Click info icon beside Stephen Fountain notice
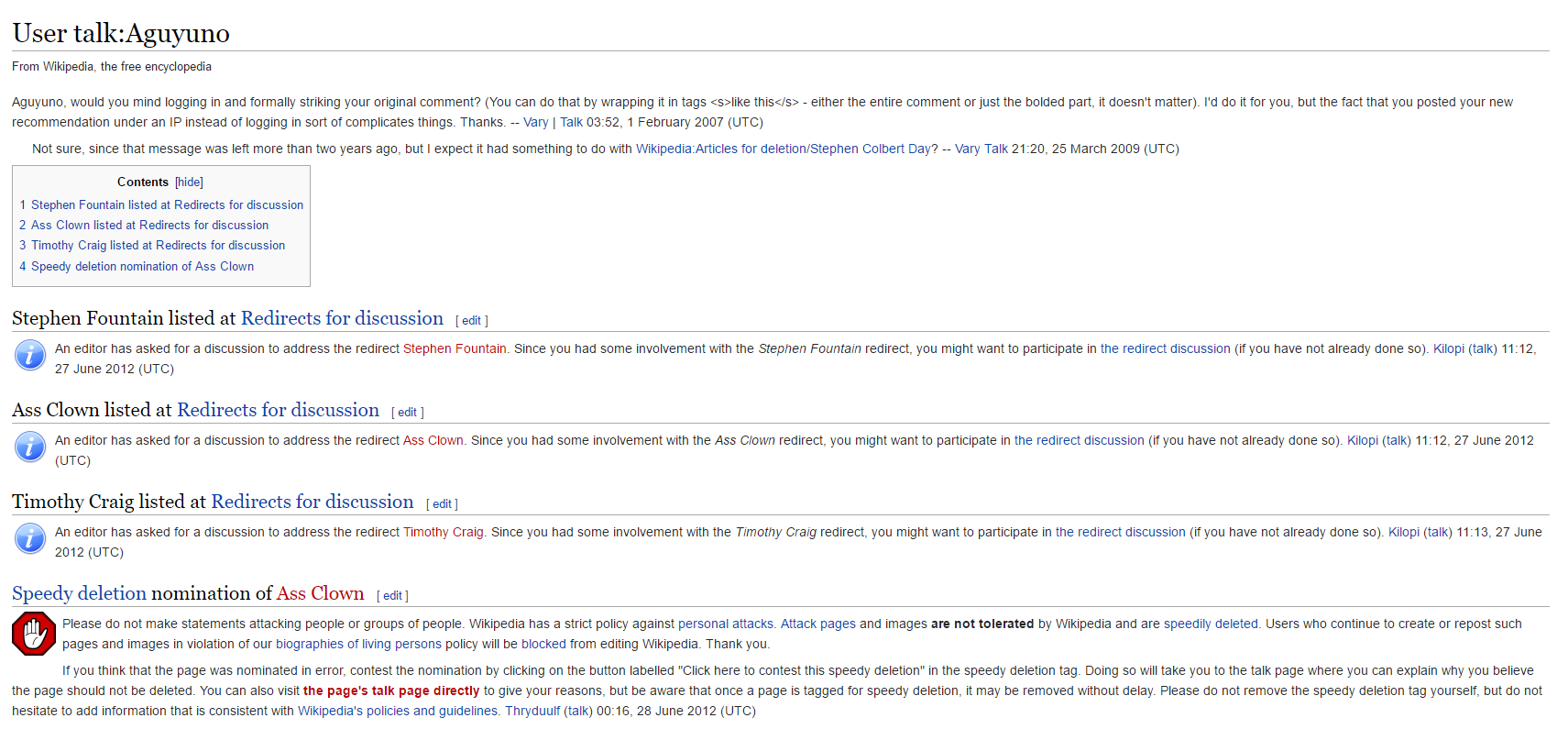The height and width of the screenshot is (729, 1568). [30, 355]
